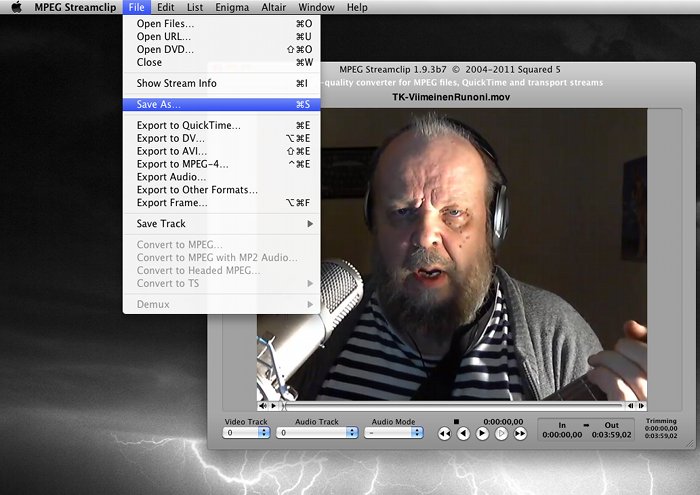Click the Out time 0:03:59,02
Viewport: 700px width, 495px height.
point(612,435)
